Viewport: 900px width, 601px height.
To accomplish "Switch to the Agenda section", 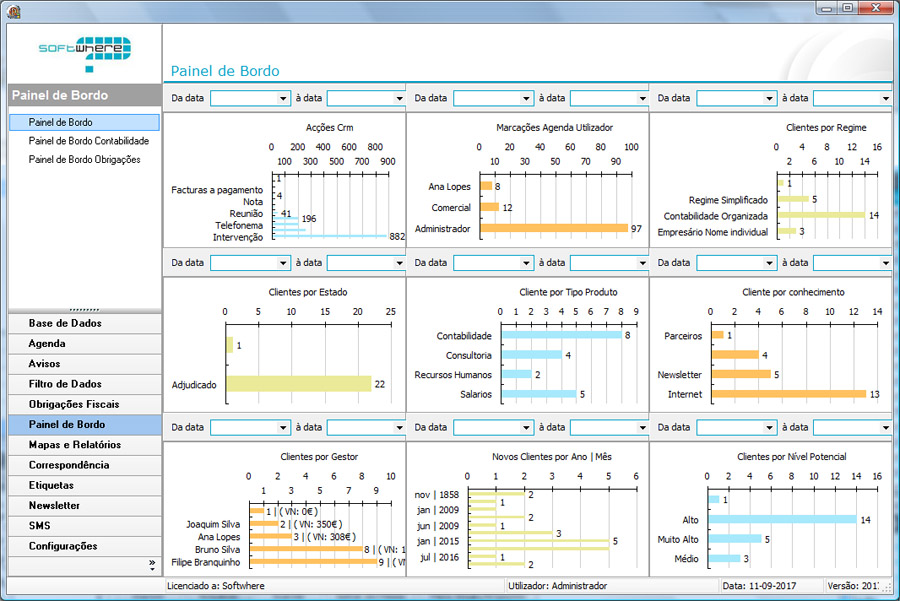I will tap(47, 344).
